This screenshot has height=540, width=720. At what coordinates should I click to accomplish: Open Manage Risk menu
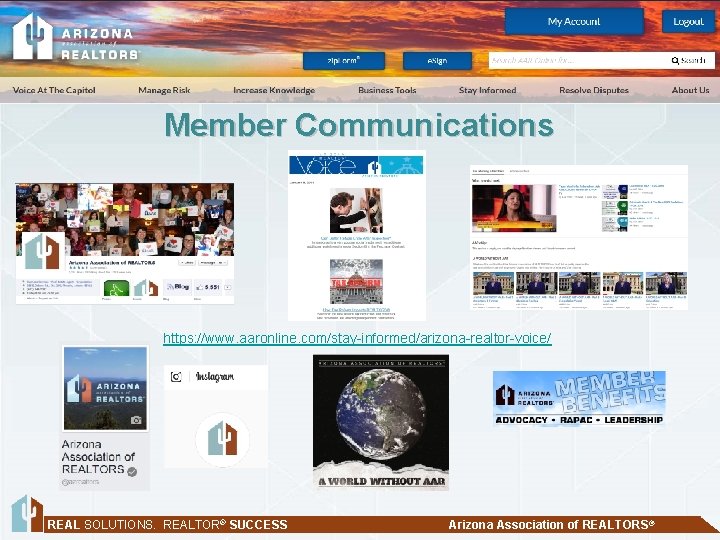(164, 90)
